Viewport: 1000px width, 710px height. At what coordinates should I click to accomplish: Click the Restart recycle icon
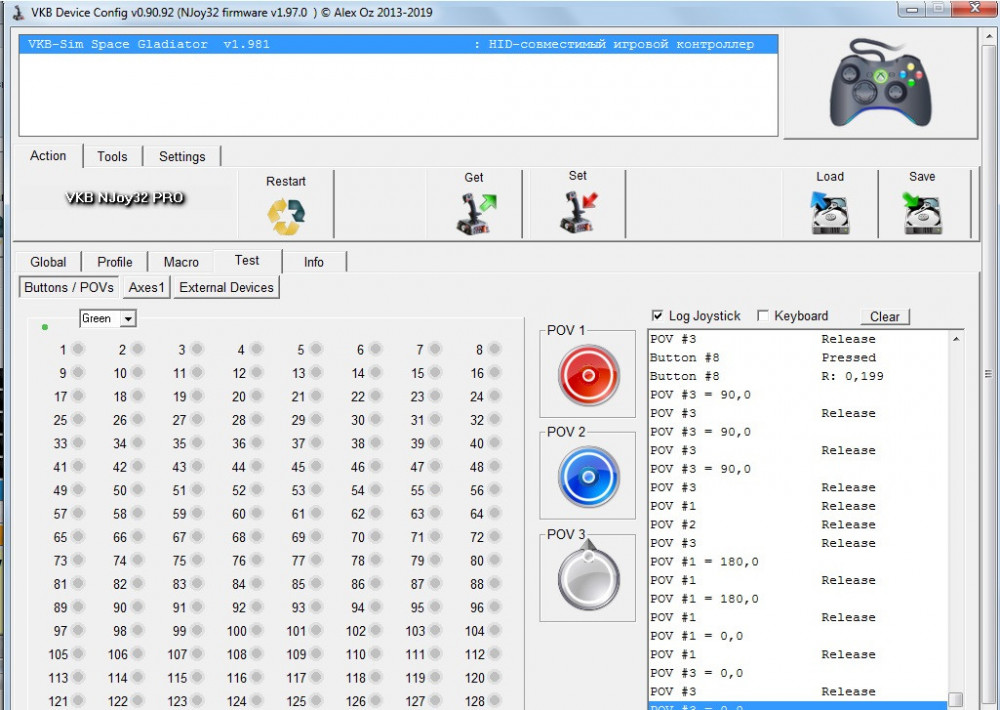(x=286, y=214)
